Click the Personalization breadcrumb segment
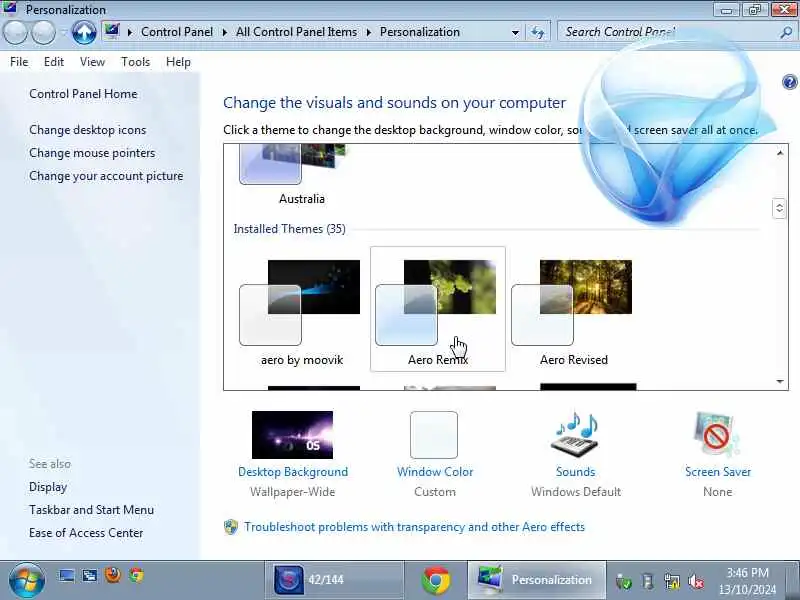800x600 pixels. (420, 32)
